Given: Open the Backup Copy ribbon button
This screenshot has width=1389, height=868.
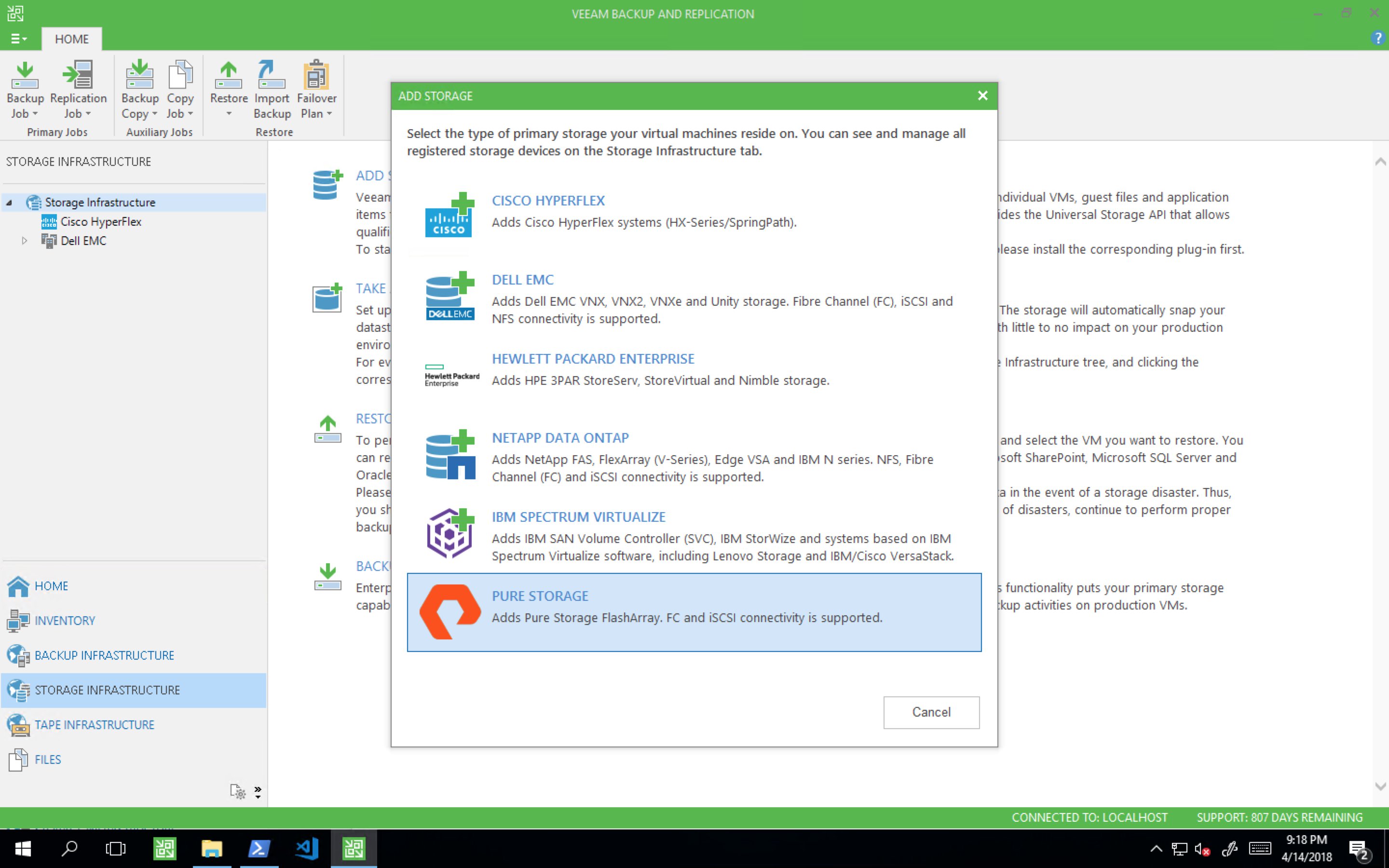Looking at the screenshot, I should tap(139, 90).
